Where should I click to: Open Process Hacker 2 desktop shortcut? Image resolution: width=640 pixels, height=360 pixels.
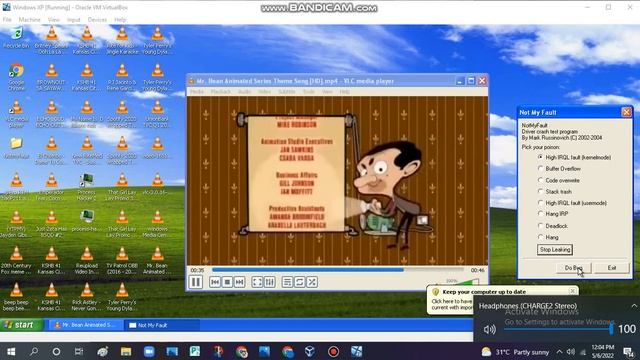[87, 187]
